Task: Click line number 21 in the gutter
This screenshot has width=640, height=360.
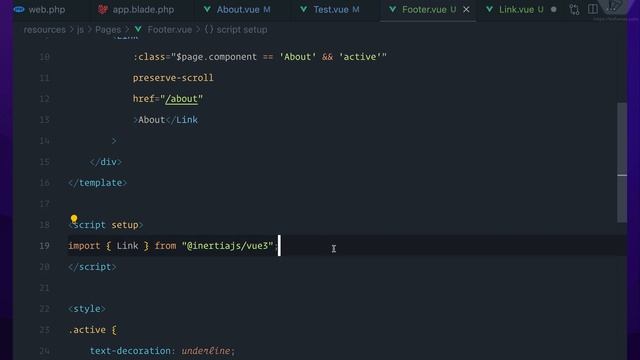Action: (x=44, y=288)
